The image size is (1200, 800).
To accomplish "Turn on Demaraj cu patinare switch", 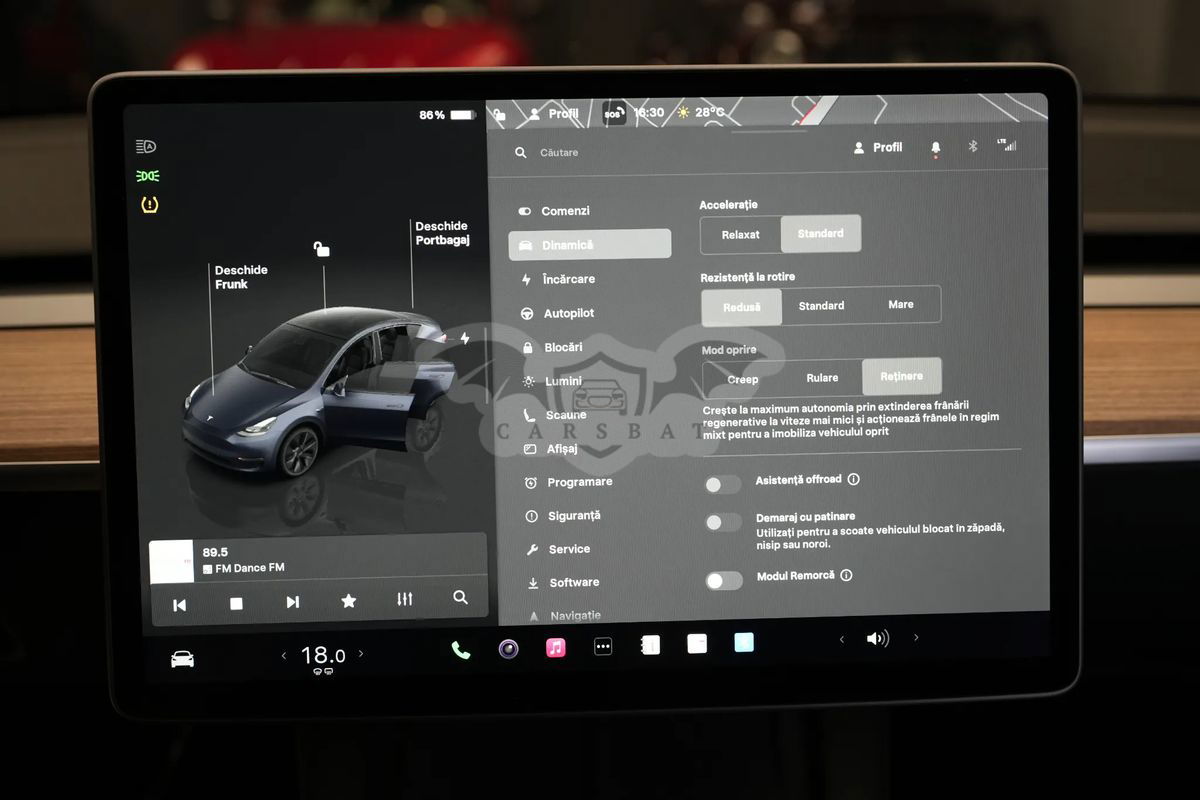I will (723, 522).
